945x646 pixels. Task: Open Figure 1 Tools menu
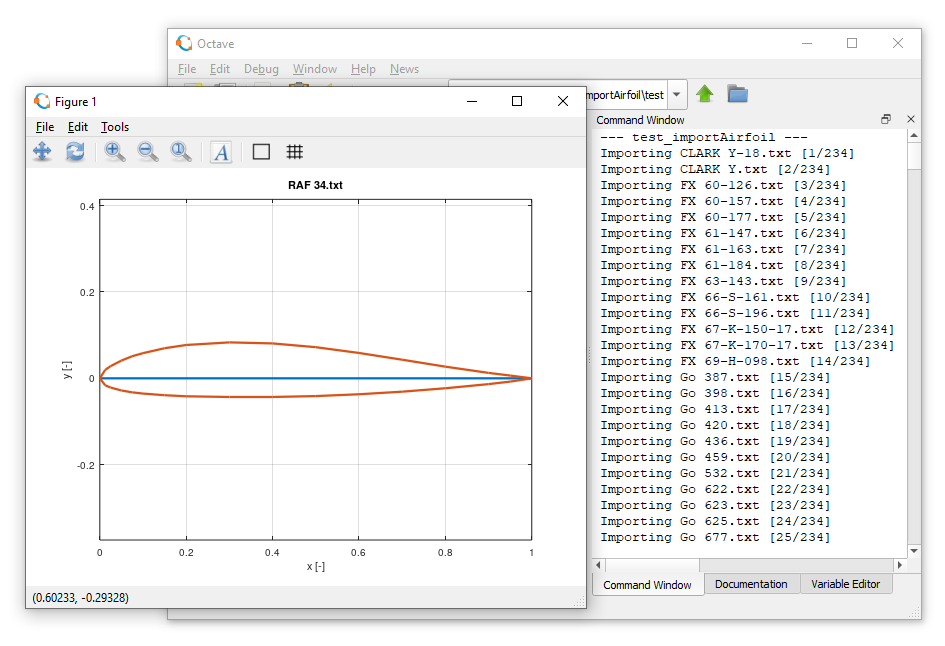(115, 127)
